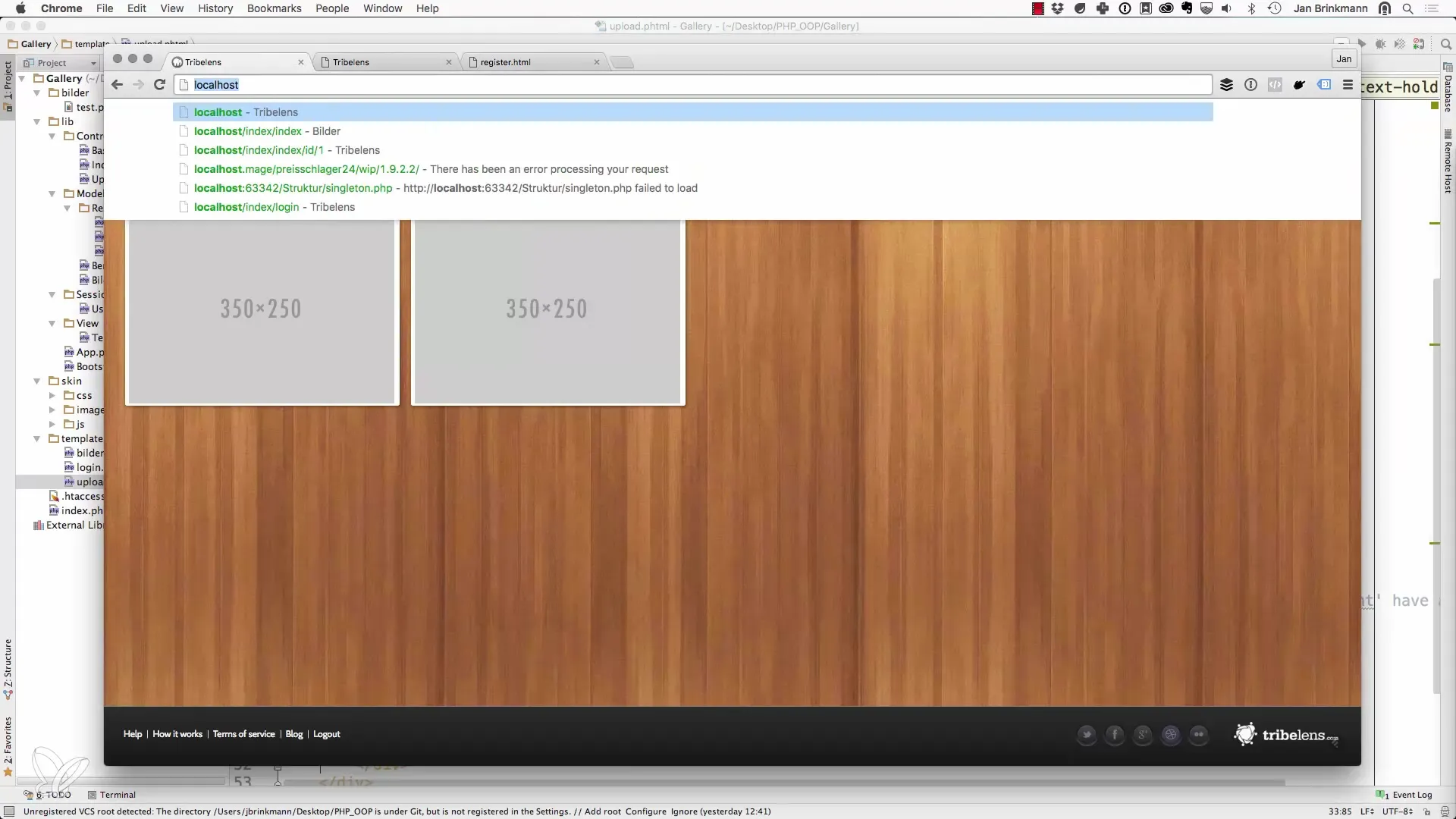Viewport: 1456px width, 819px height.
Task: Open the Event Log panel
Action: click(1404, 795)
